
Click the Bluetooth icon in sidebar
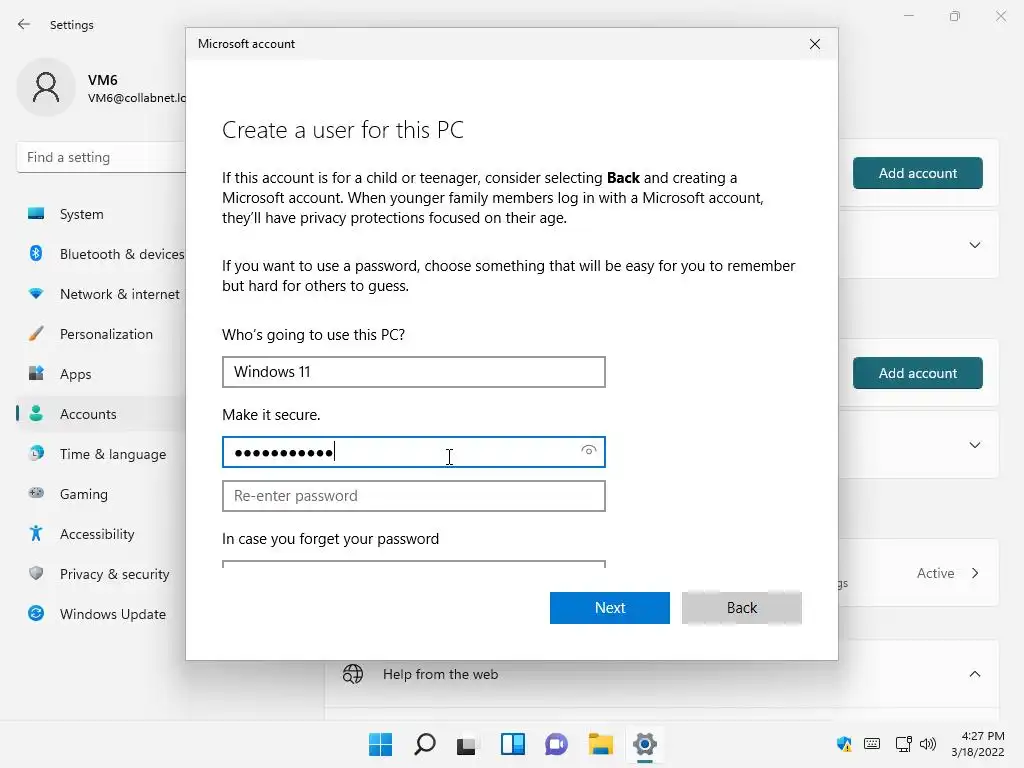[x=36, y=253]
